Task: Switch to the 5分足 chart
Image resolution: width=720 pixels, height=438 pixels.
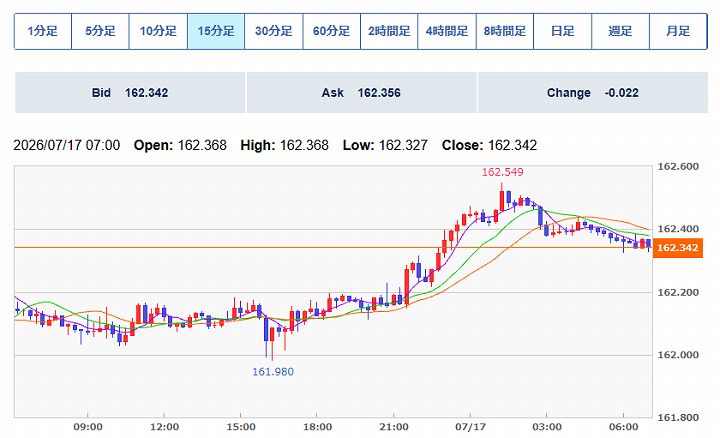Action: (x=101, y=31)
